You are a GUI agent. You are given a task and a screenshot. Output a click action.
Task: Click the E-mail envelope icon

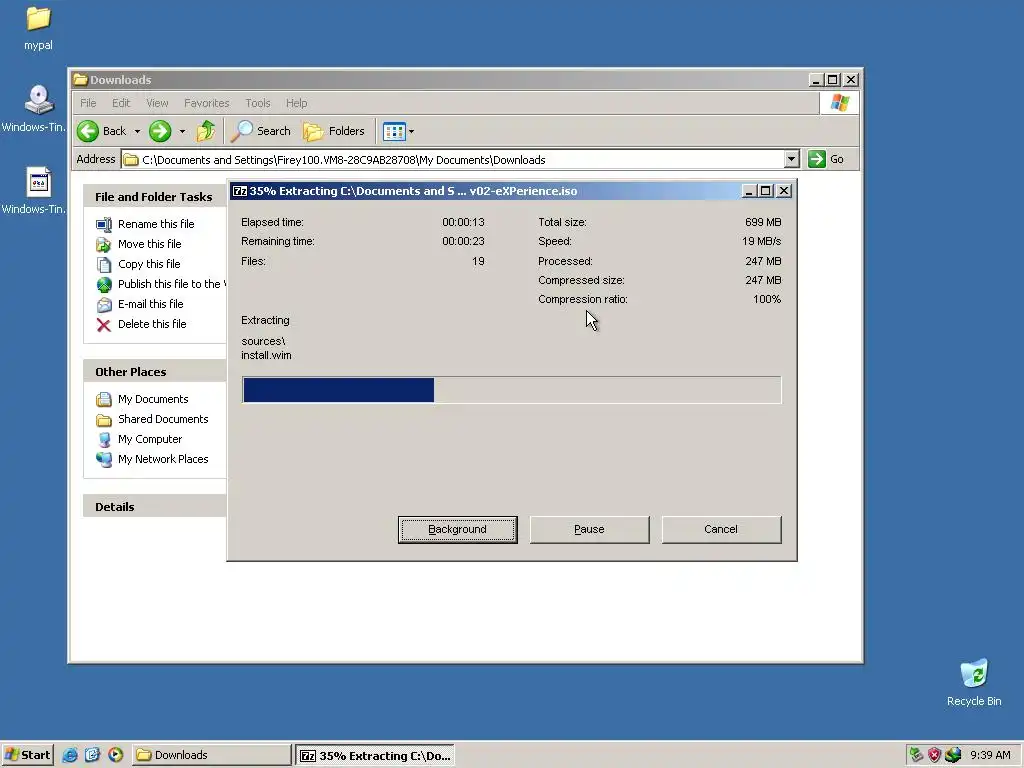pos(104,304)
